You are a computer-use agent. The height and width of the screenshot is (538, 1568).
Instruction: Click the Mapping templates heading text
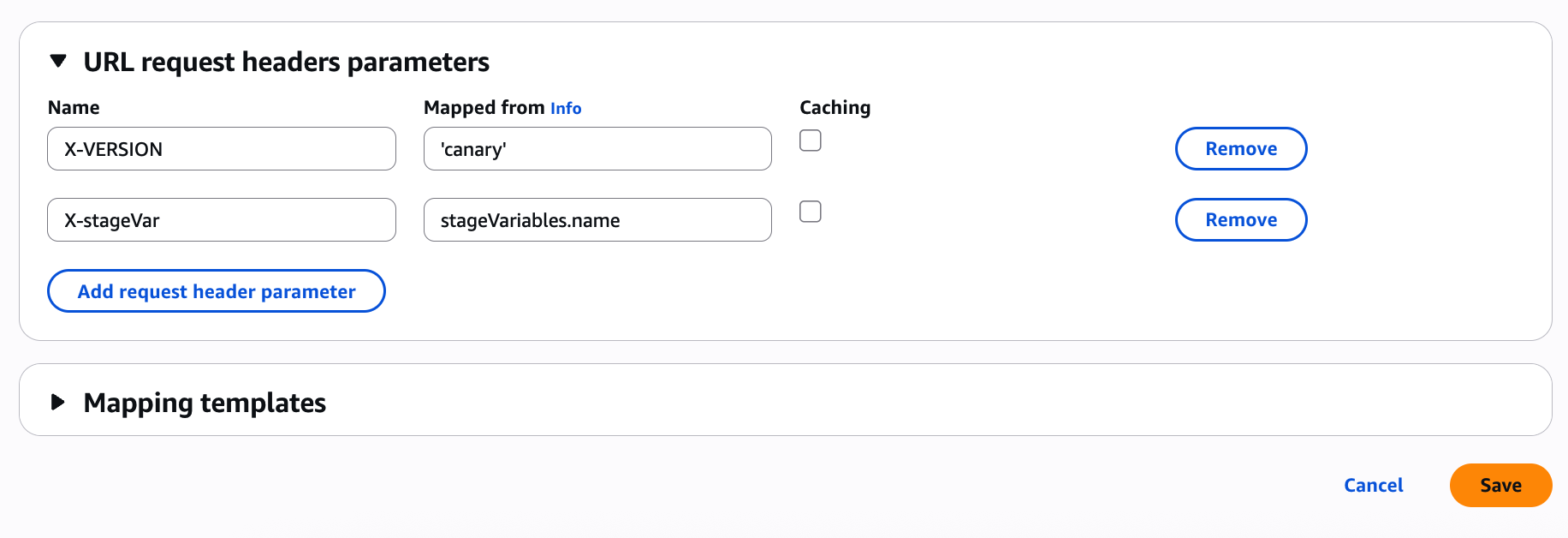click(205, 403)
